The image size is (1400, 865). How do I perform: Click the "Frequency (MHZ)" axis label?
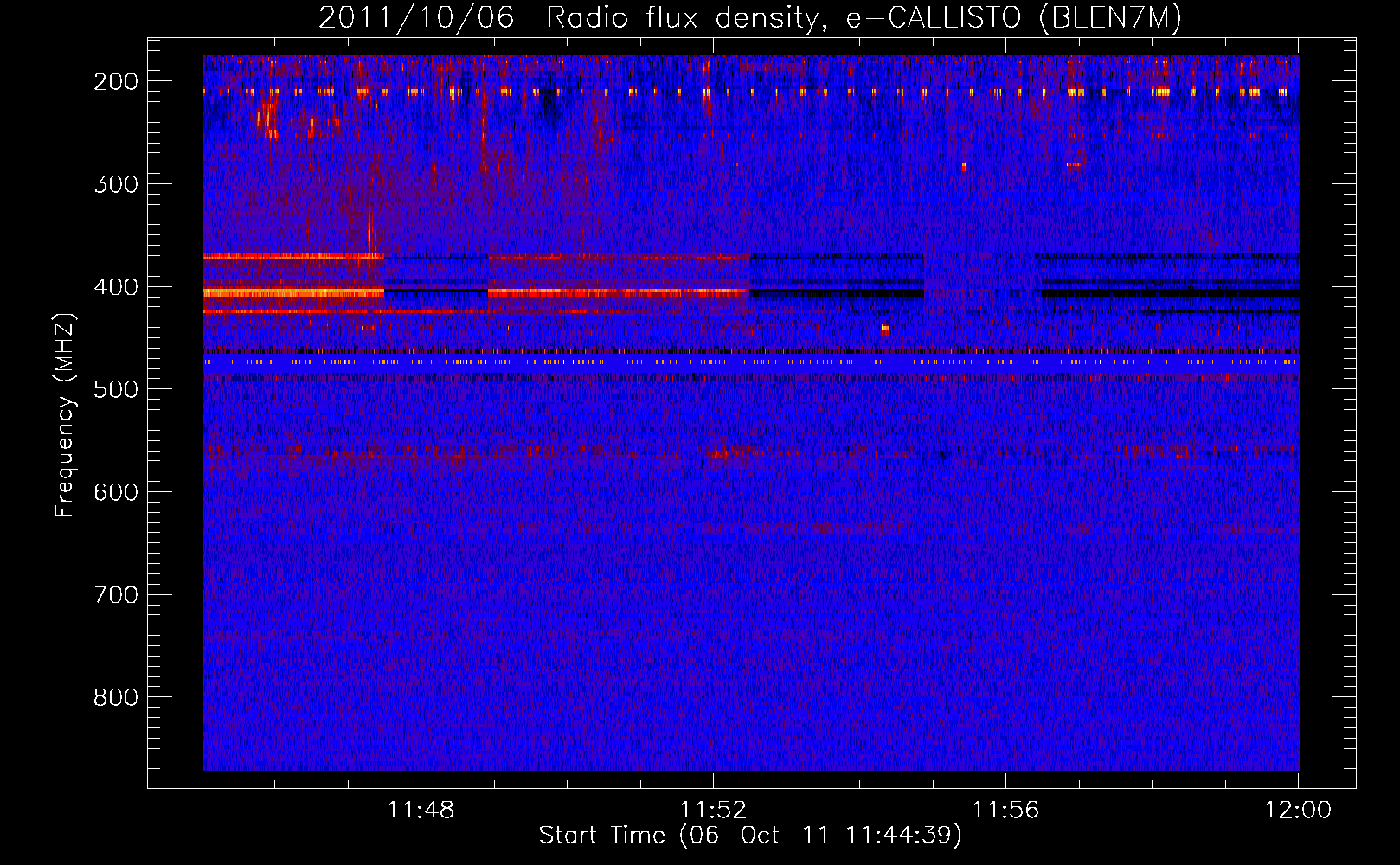click(x=66, y=414)
